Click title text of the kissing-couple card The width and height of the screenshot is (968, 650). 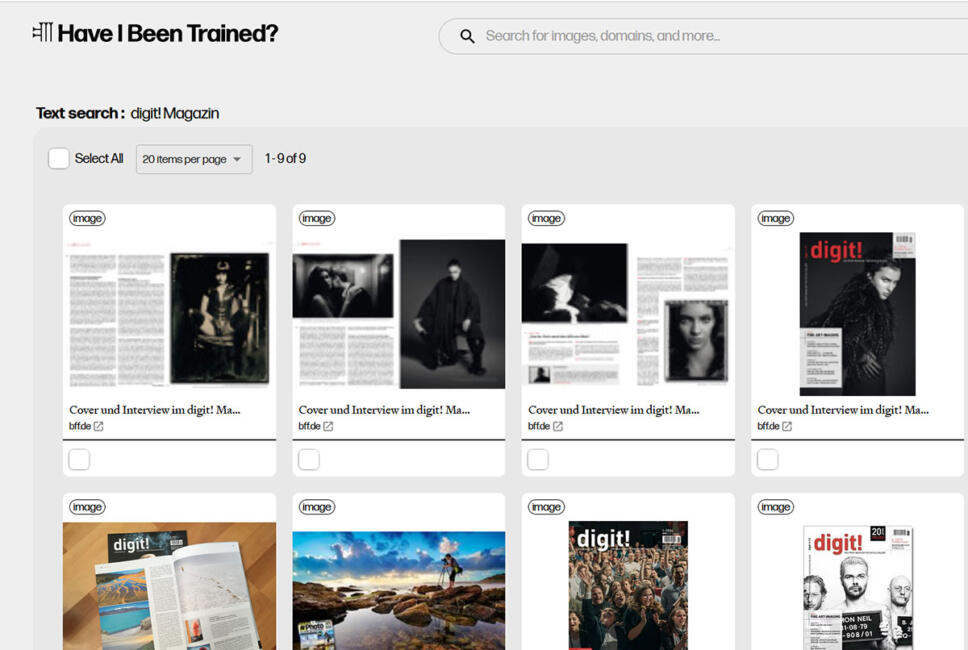pos(384,410)
